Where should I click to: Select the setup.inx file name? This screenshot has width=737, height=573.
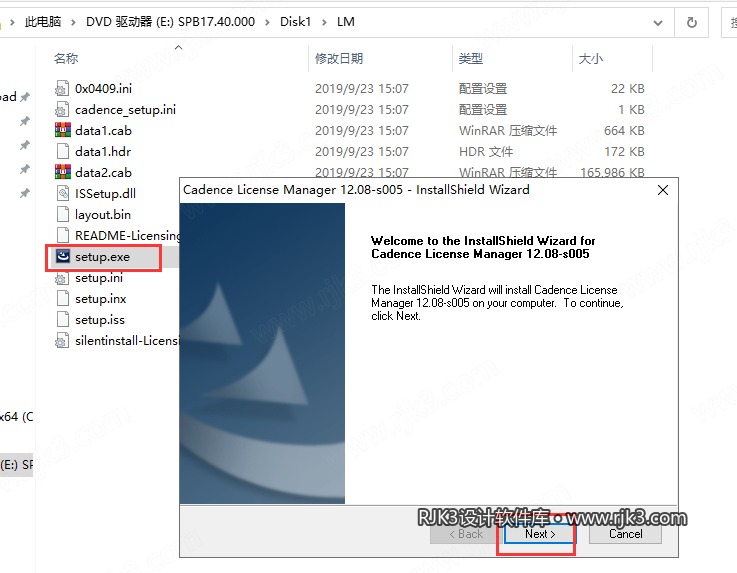pos(101,298)
